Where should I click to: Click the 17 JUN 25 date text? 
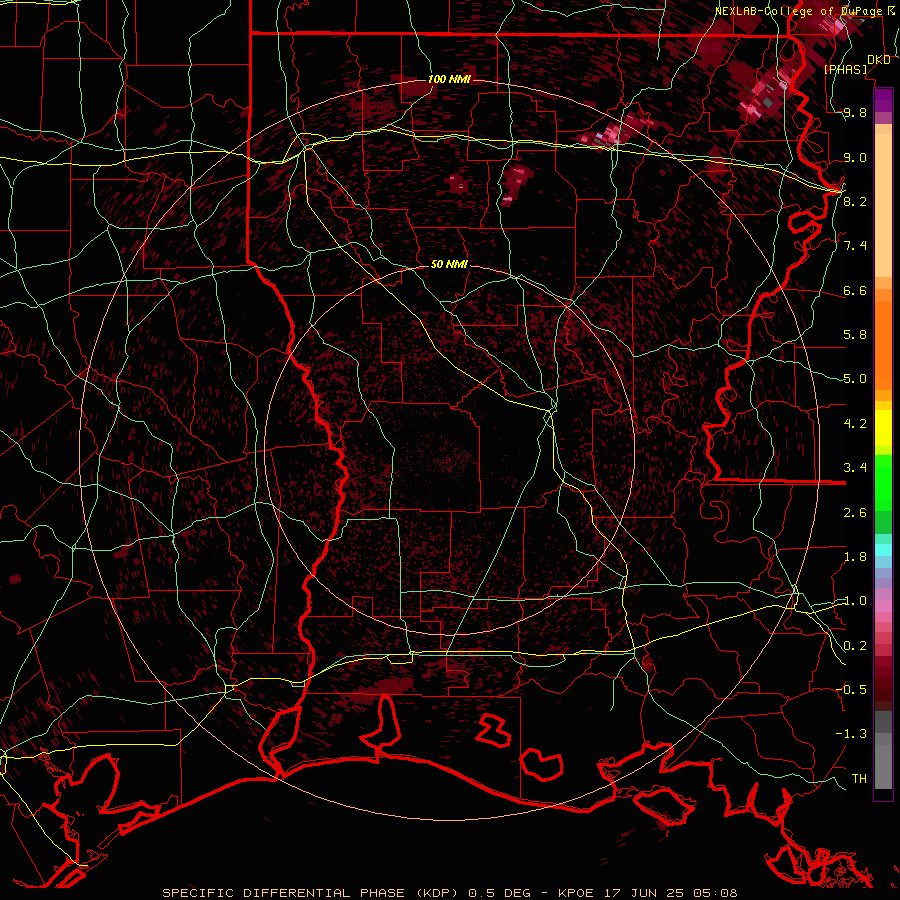tap(644, 893)
